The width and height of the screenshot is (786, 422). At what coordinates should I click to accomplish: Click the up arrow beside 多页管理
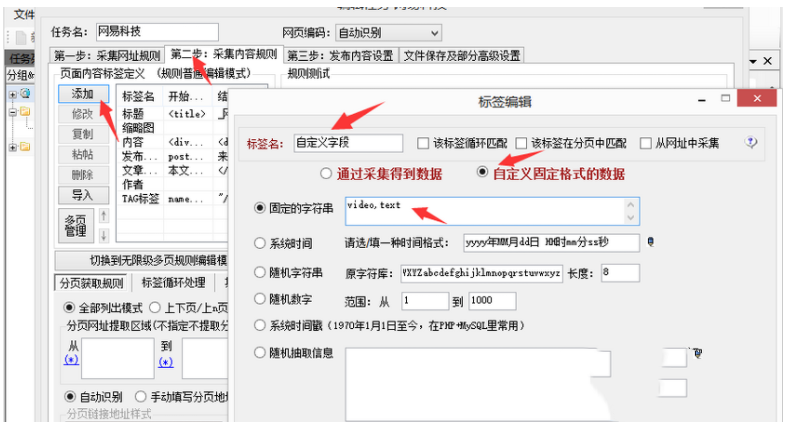click(x=102, y=216)
